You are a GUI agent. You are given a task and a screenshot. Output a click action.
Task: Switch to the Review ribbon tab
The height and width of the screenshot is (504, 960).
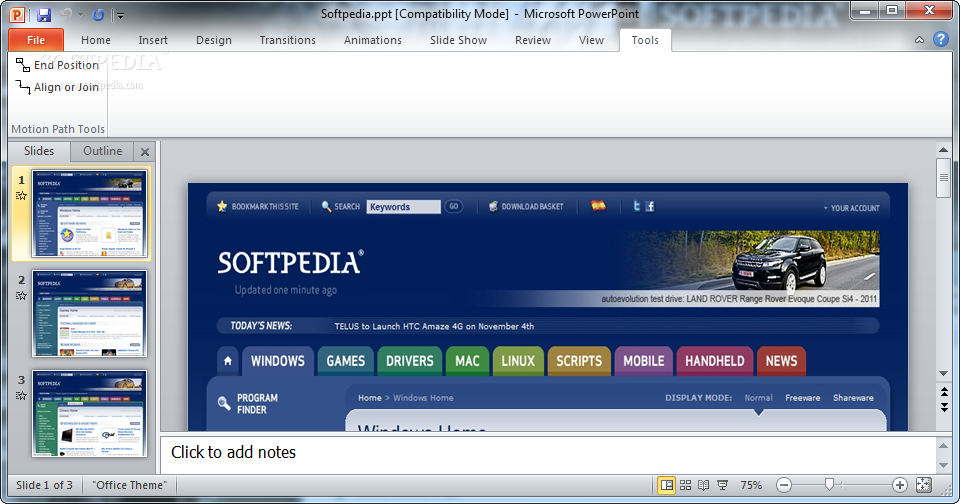click(x=532, y=40)
